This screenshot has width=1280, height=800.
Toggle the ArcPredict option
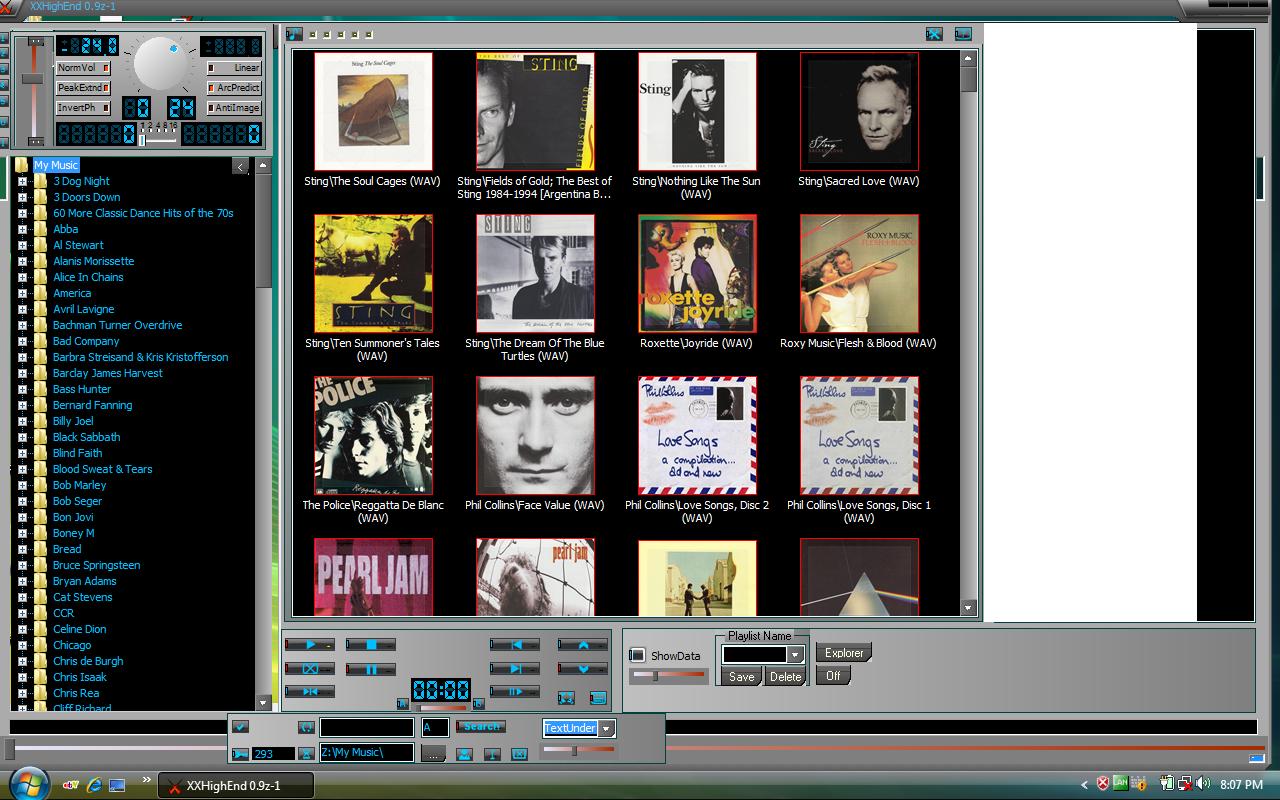pos(235,88)
